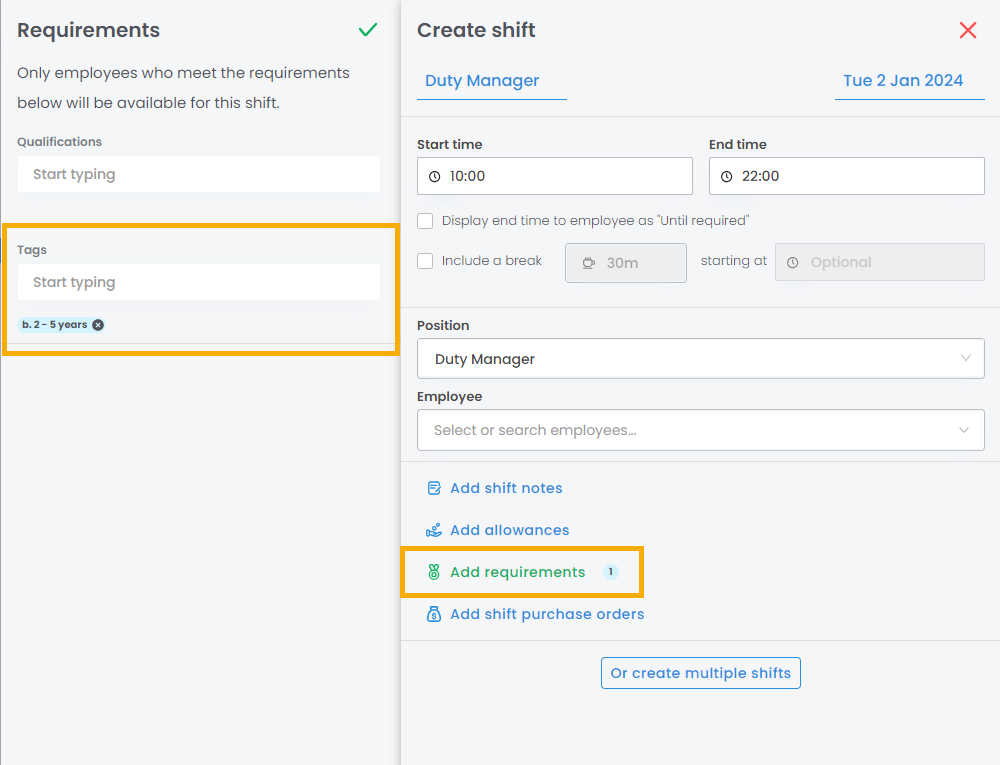
Task: Change the shift date Tue 2 Jan 2024
Action: pos(903,81)
